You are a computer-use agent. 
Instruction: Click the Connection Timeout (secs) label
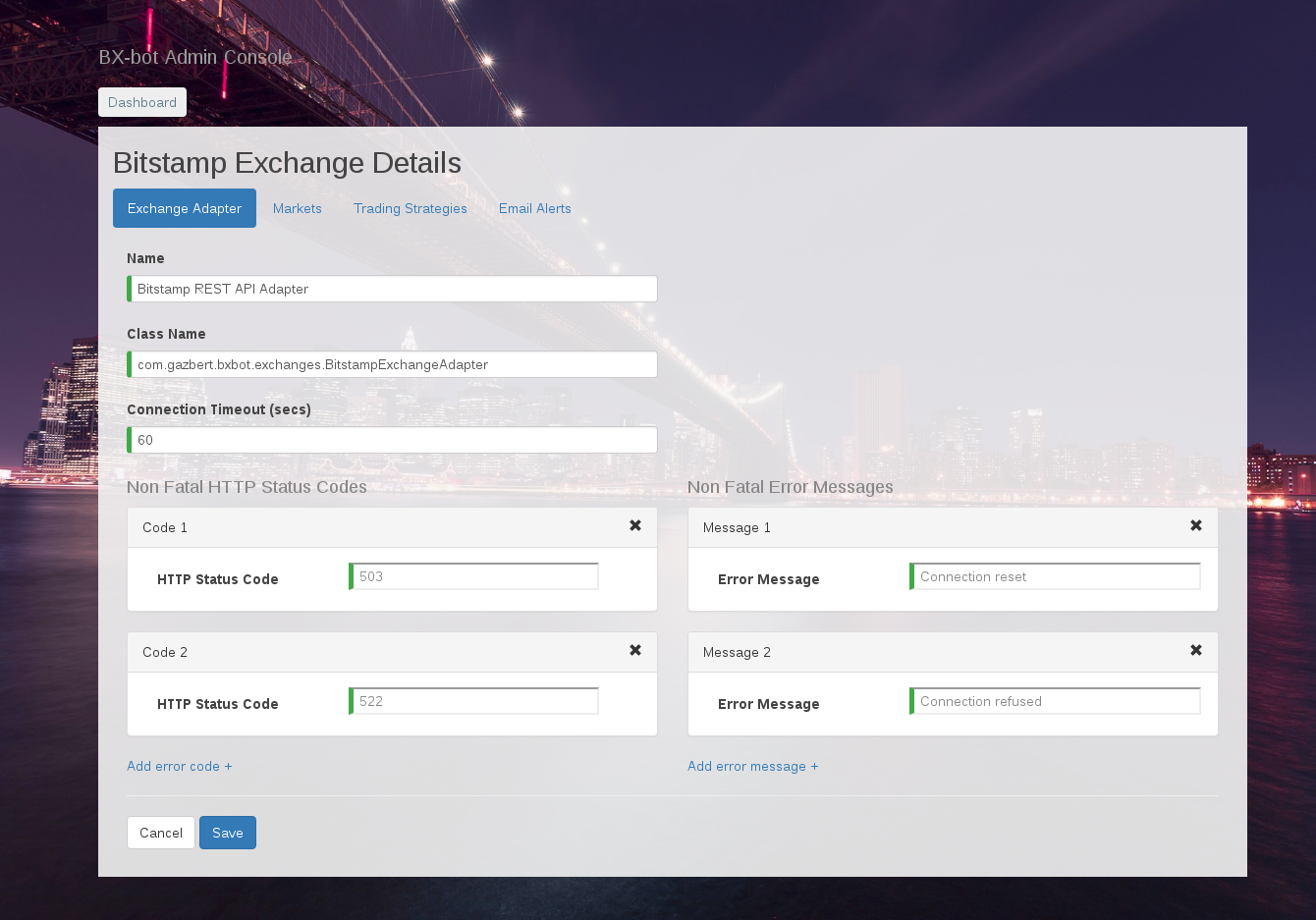219,409
